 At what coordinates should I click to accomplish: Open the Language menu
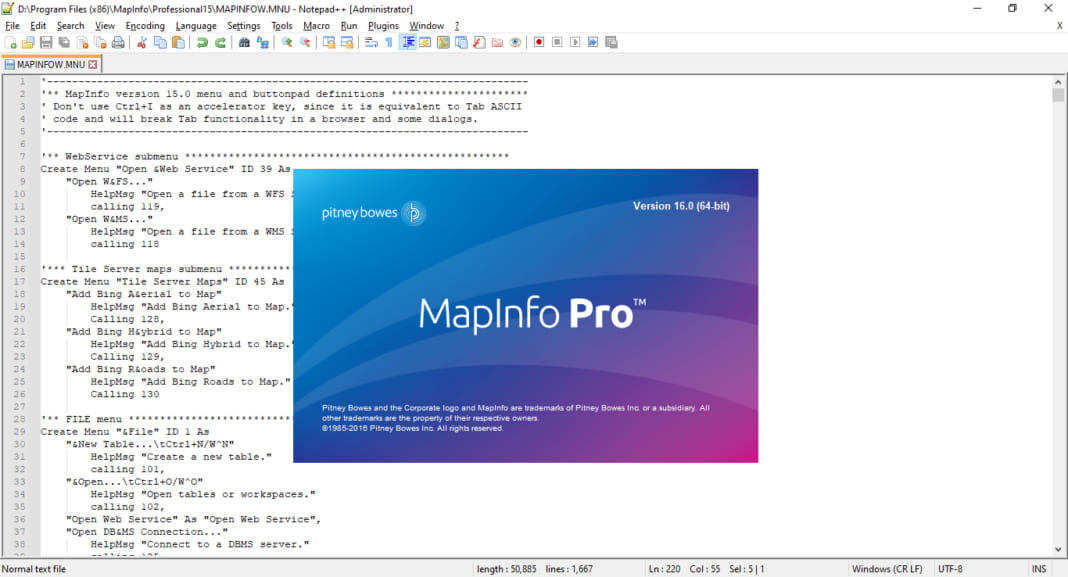point(195,26)
